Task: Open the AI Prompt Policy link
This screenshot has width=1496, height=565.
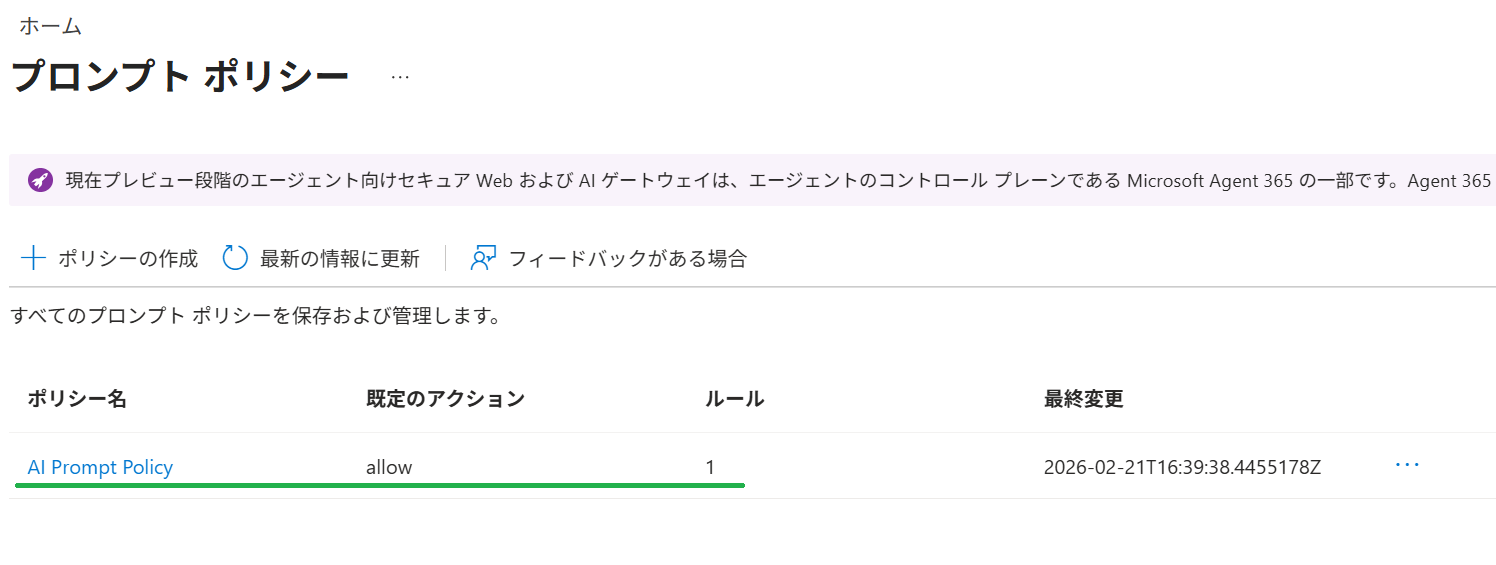Action: pos(100,467)
